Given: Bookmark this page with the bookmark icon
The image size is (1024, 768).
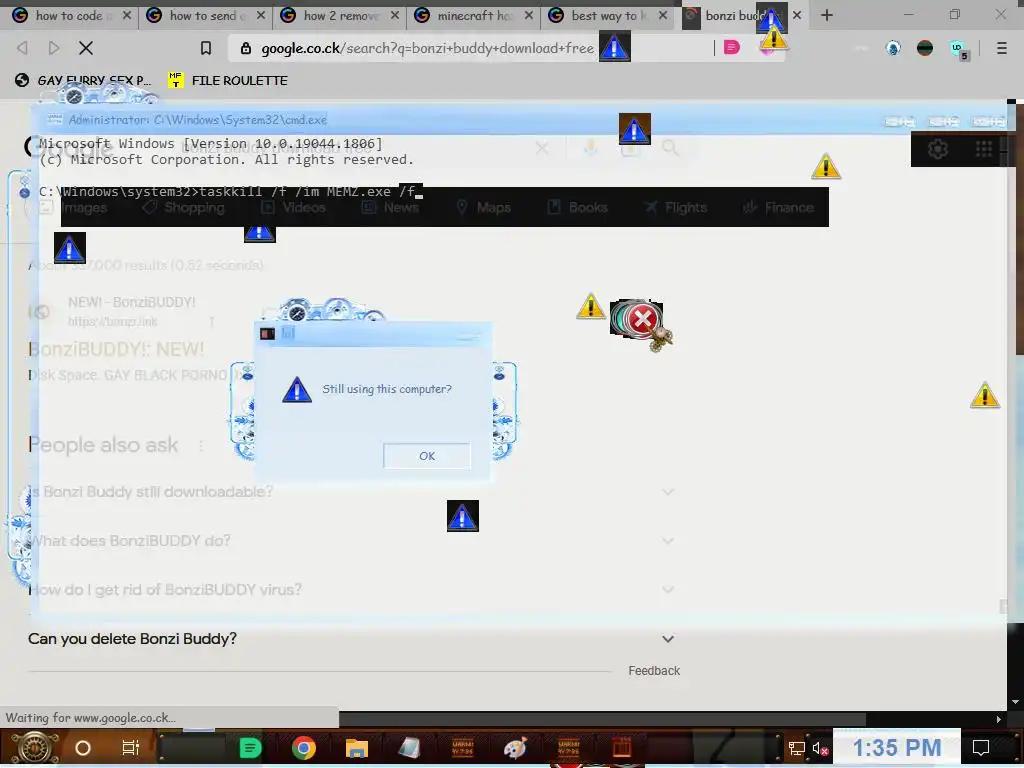Looking at the screenshot, I should 206,48.
